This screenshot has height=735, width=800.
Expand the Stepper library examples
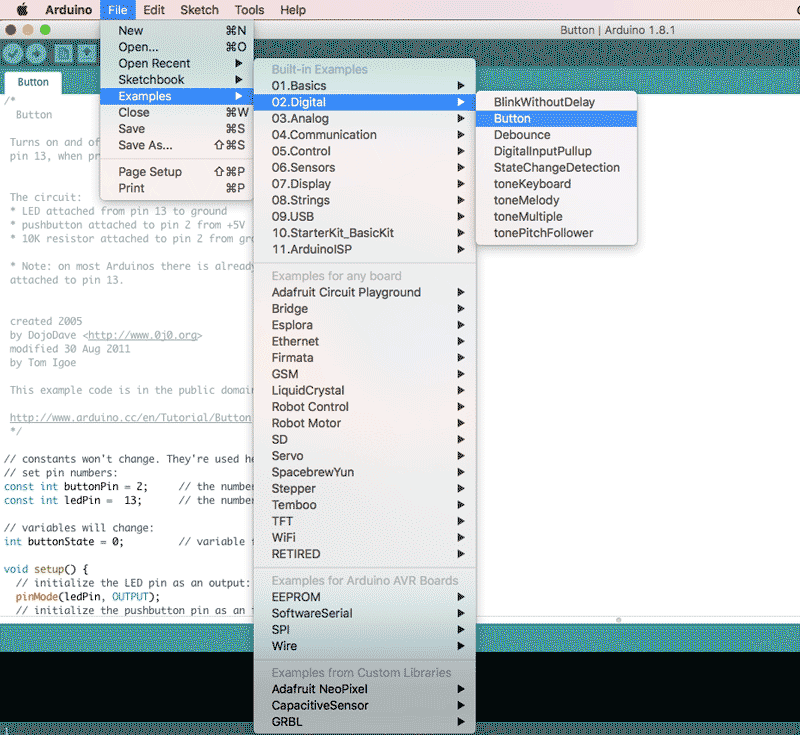(x=365, y=488)
